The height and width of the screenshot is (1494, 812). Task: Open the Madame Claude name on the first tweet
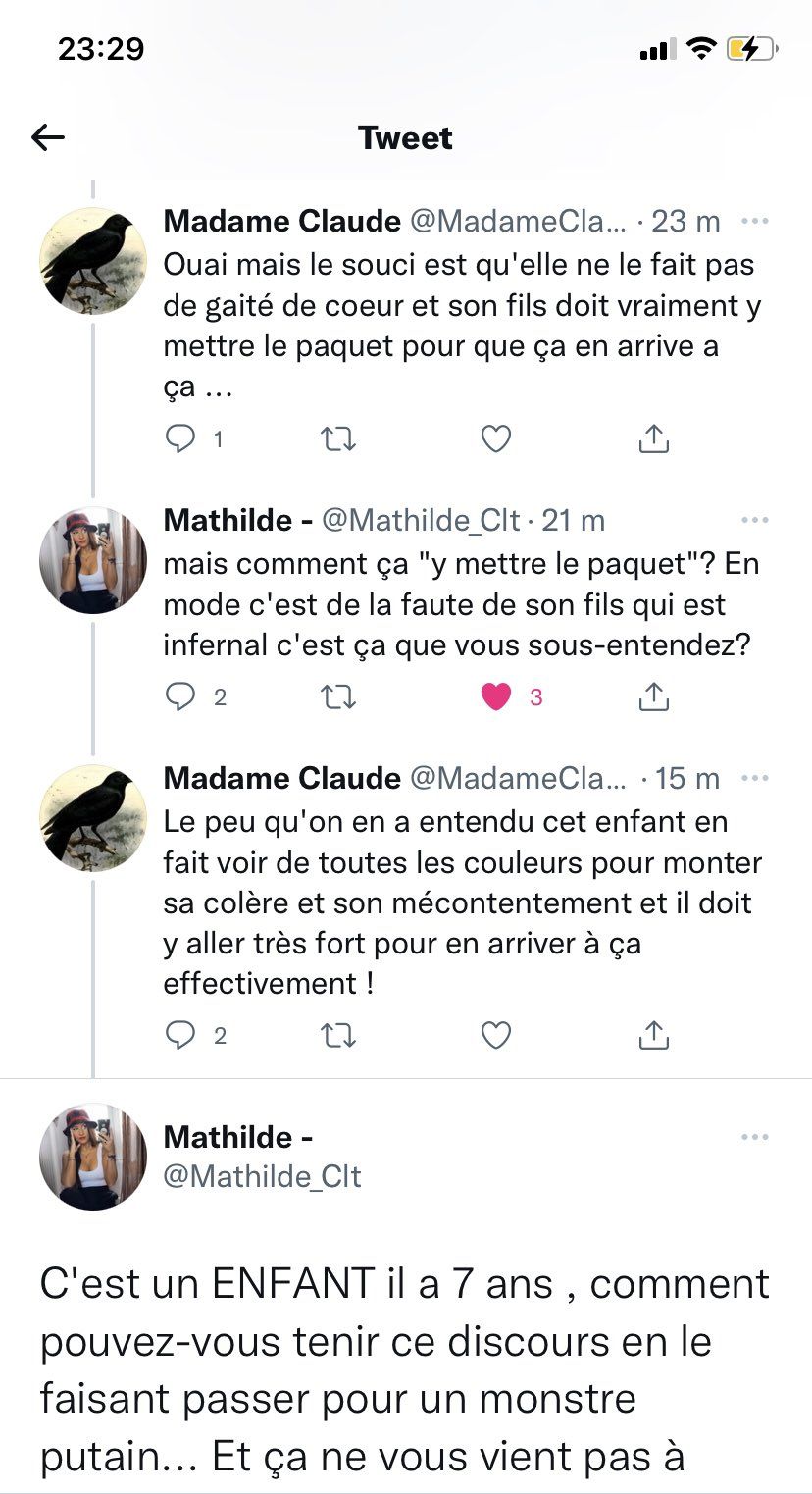[281, 222]
